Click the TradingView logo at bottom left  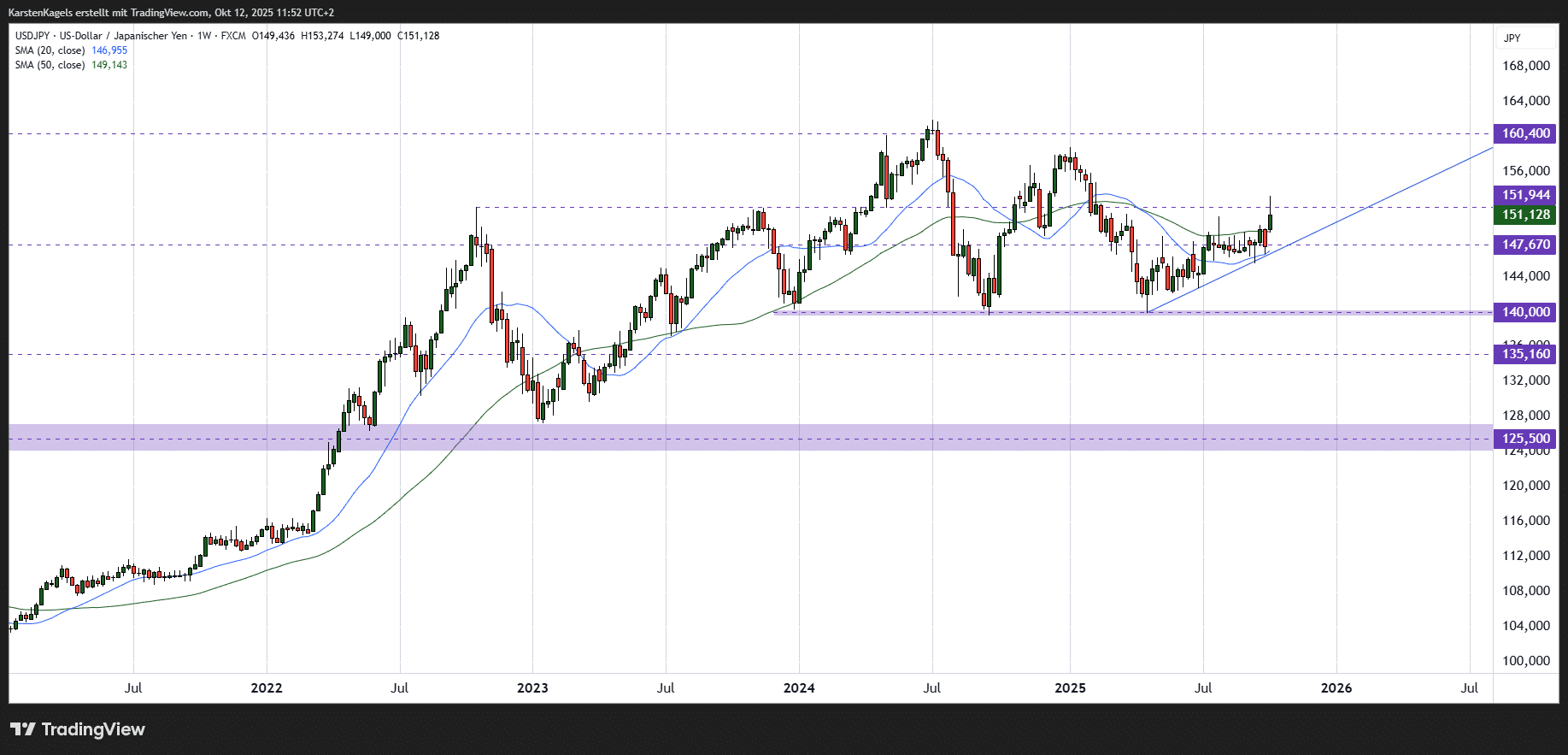[x=78, y=729]
